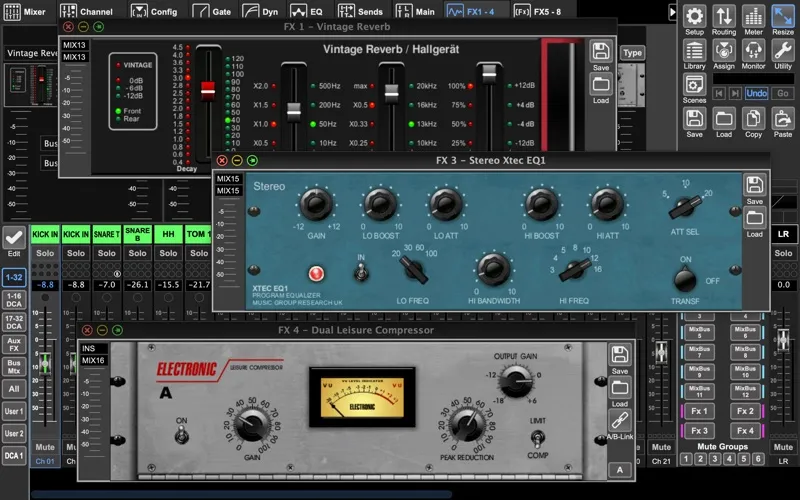Save preset in FX 3 Stereo Xtec EQ1 window
The image size is (800, 500).
[x=754, y=185]
